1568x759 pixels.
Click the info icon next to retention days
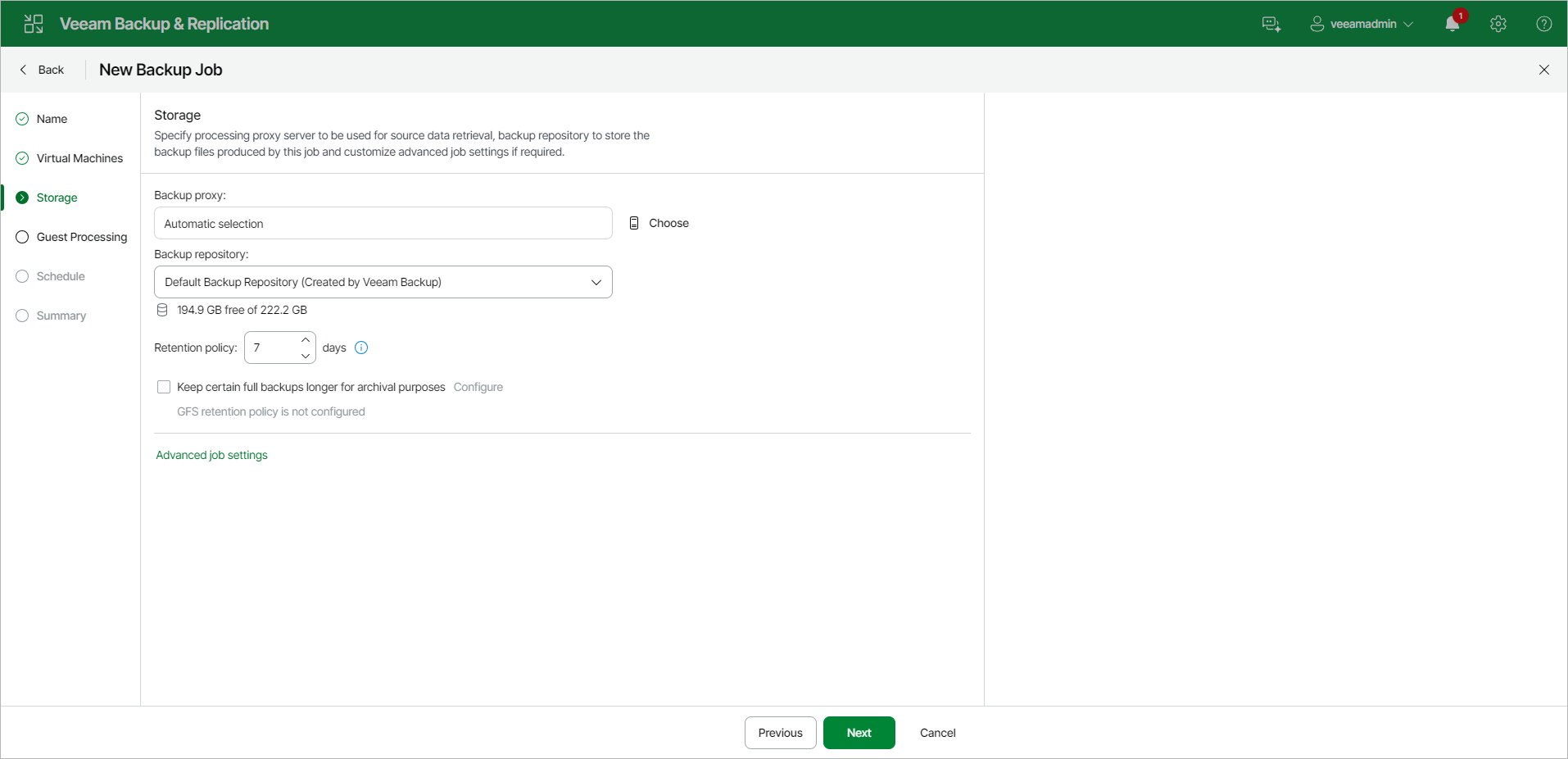click(361, 348)
